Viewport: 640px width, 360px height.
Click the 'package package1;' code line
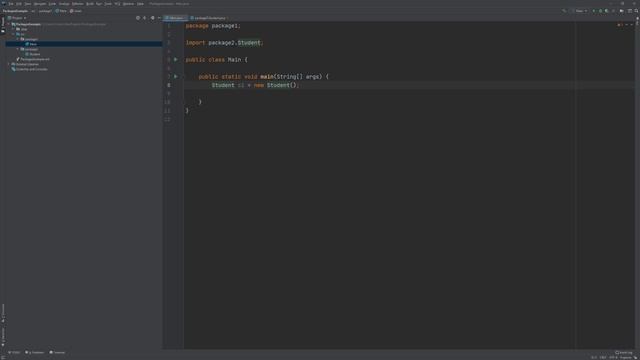[x=213, y=26]
